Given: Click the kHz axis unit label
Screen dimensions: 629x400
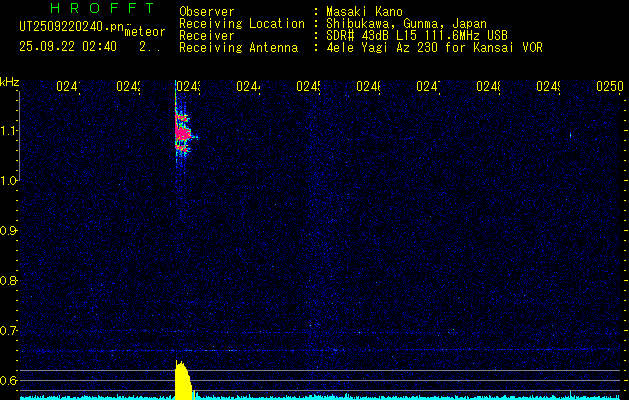Looking at the screenshot, I should click(x=9, y=83).
